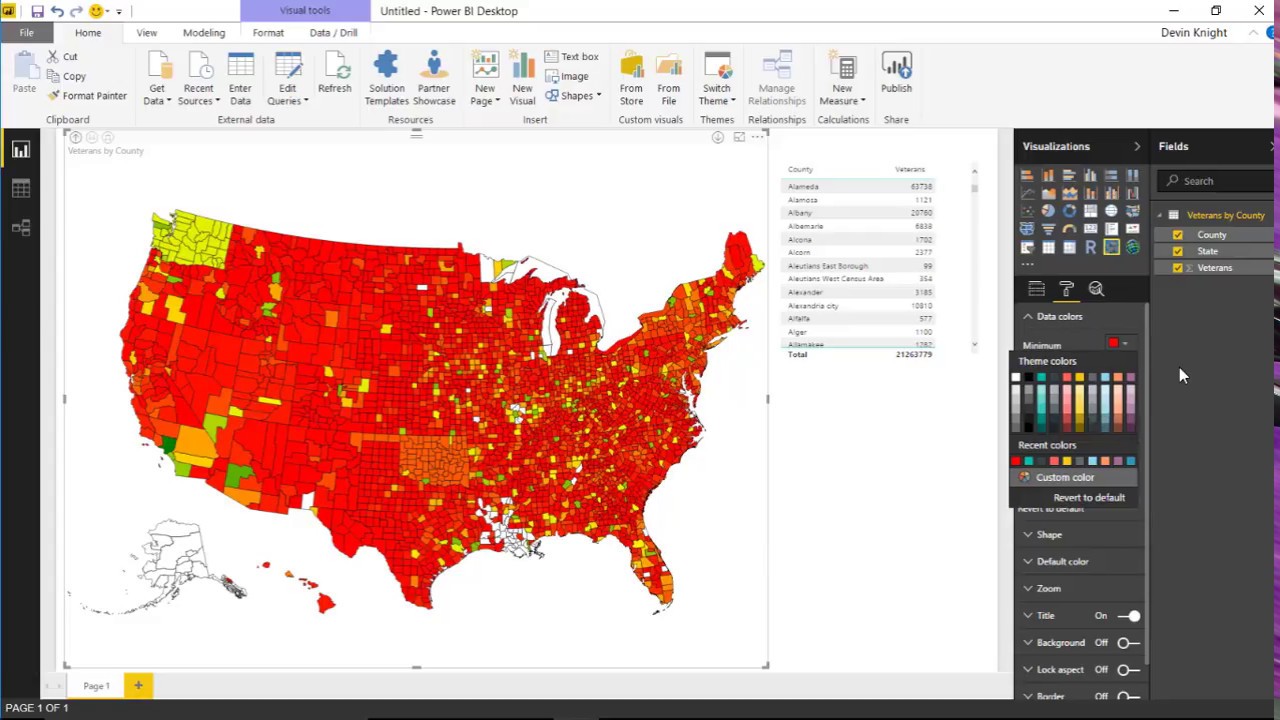Collapse the Visualizations pane with its arrow
This screenshot has height=720, width=1280.
click(x=1137, y=147)
